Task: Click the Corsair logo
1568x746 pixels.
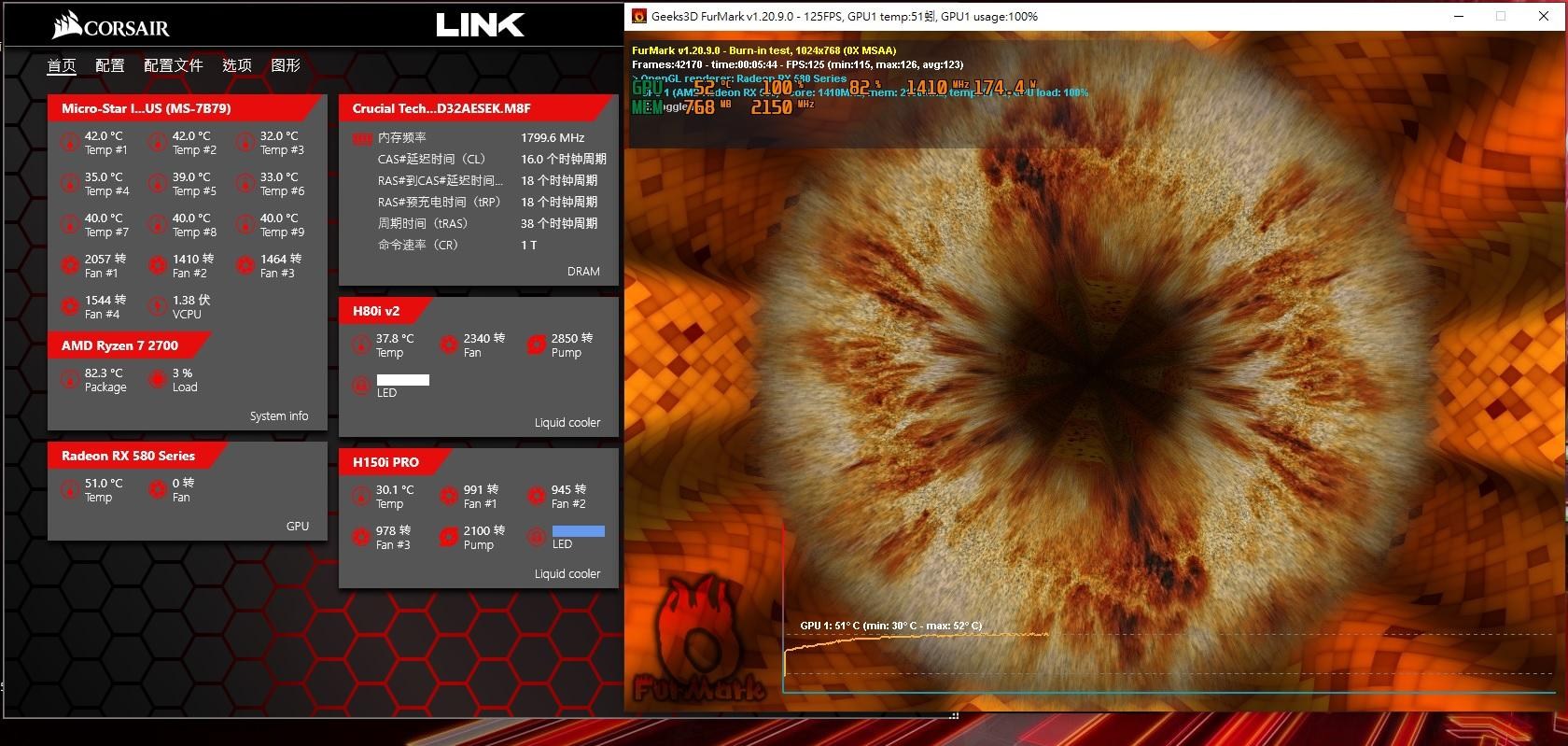Action: pos(110,26)
